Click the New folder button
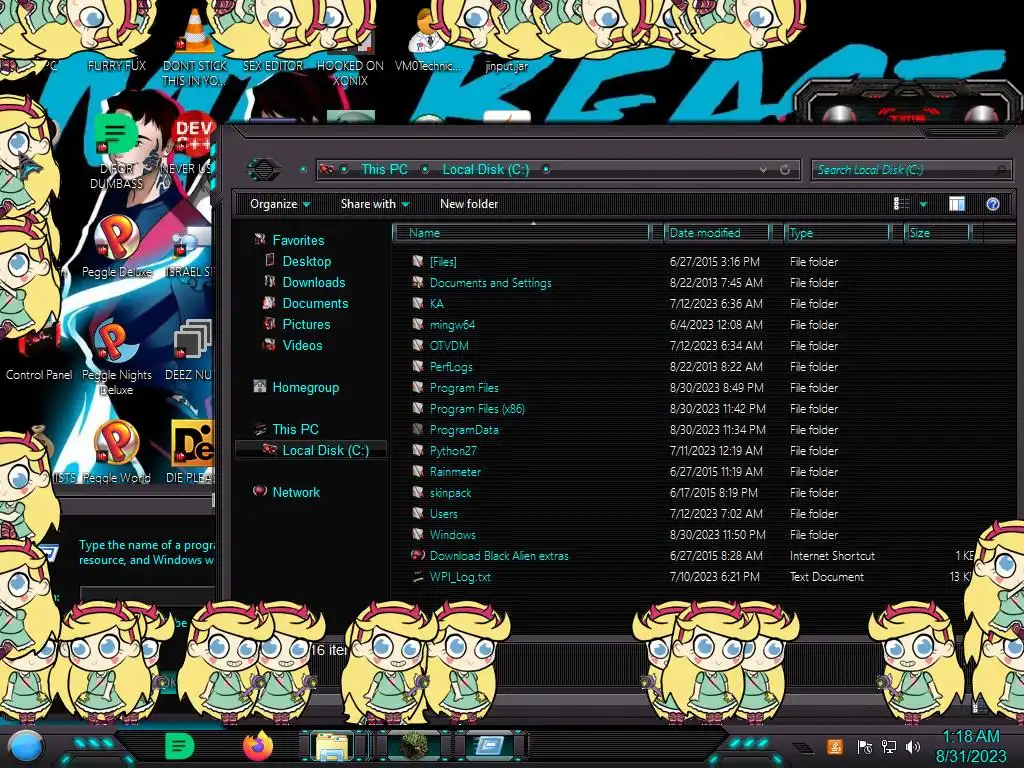This screenshot has width=1024, height=768. point(469,204)
